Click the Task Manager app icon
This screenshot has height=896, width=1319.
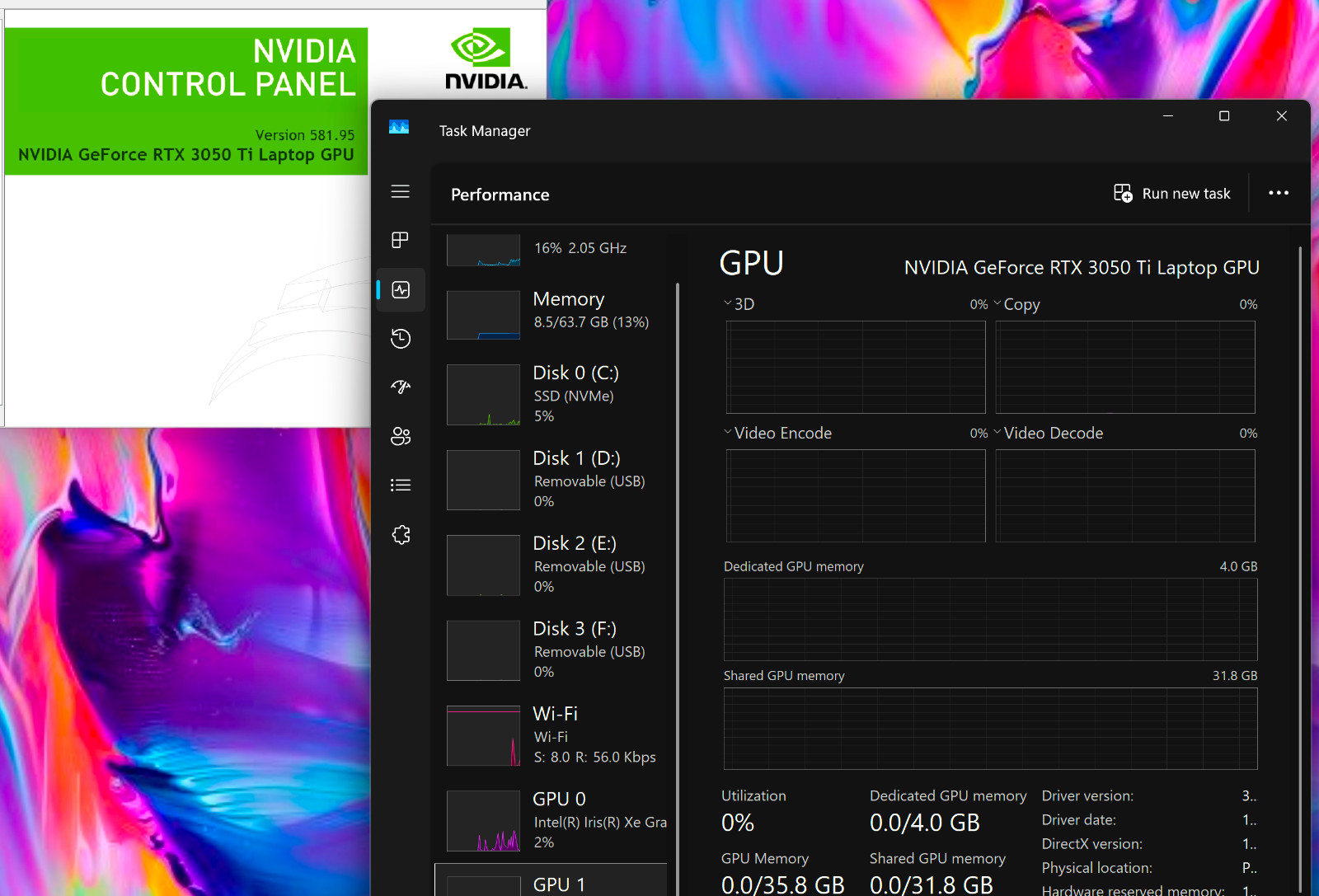pos(399,128)
